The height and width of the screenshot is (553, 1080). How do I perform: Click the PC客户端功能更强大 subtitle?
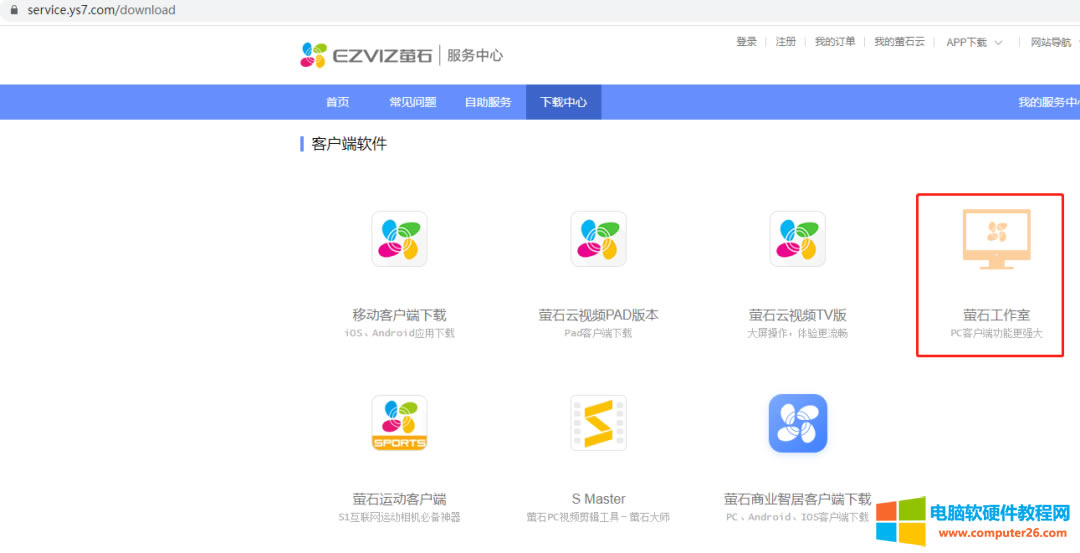pyautogui.click(x=996, y=333)
